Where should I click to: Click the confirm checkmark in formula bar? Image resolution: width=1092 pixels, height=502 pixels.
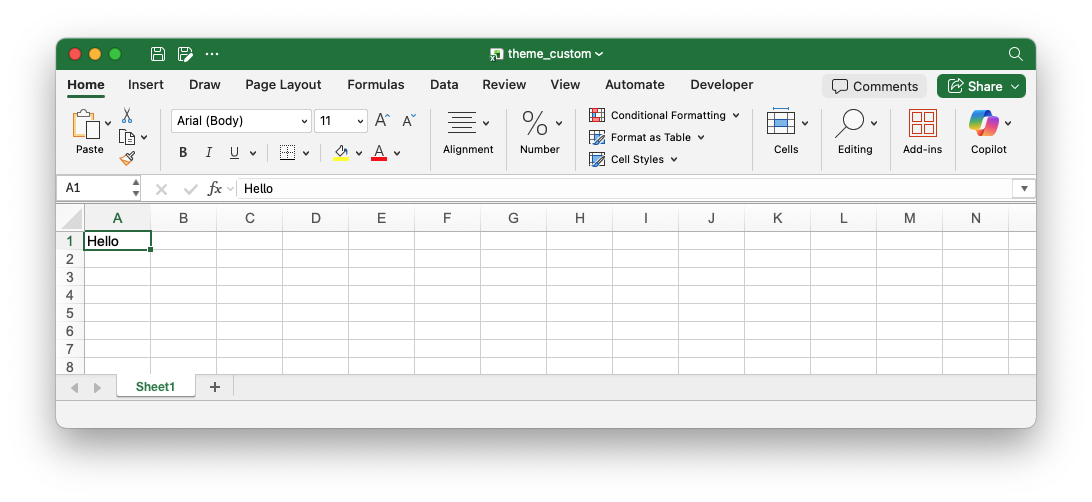pyautogui.click(x=190, y=189)
